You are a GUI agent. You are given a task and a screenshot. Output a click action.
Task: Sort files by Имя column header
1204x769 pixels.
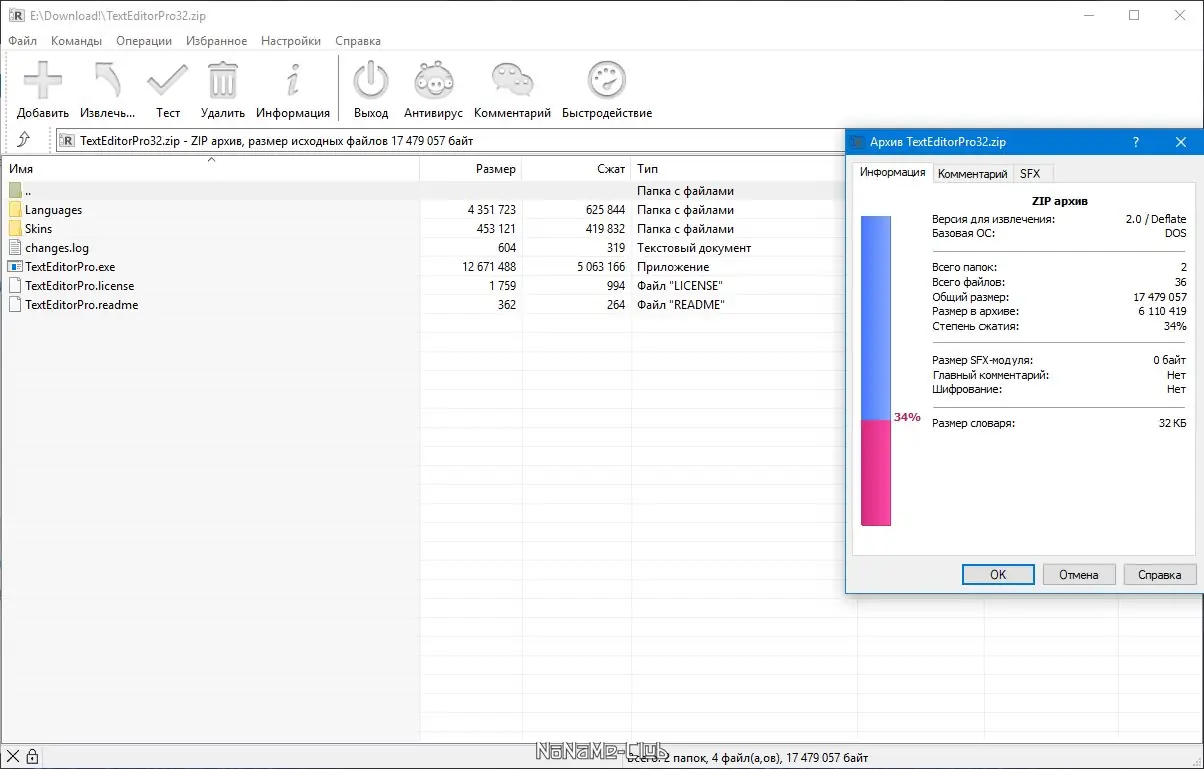211,169
